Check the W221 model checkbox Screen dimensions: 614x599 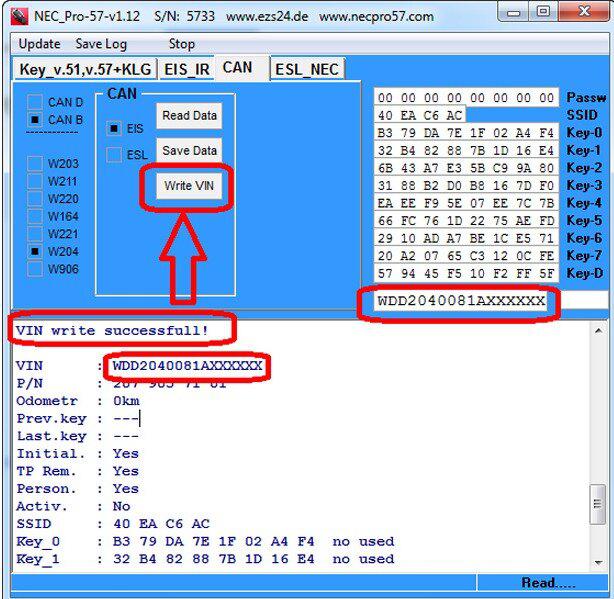(x=35, y=234)
